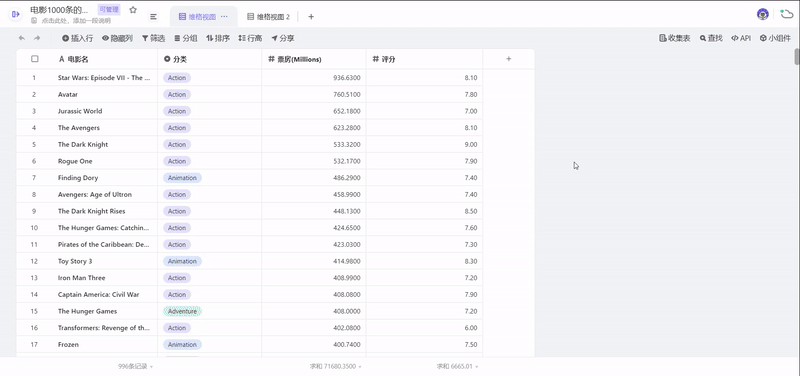Open the 筛选 filter tool
The height and width of the screenshot is (376, 800).
[154, 38]
